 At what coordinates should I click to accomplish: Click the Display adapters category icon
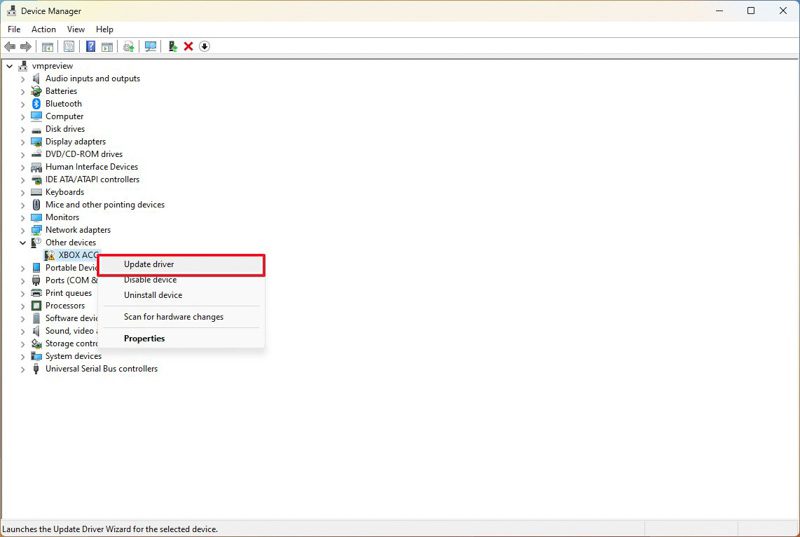pos(36,141)
